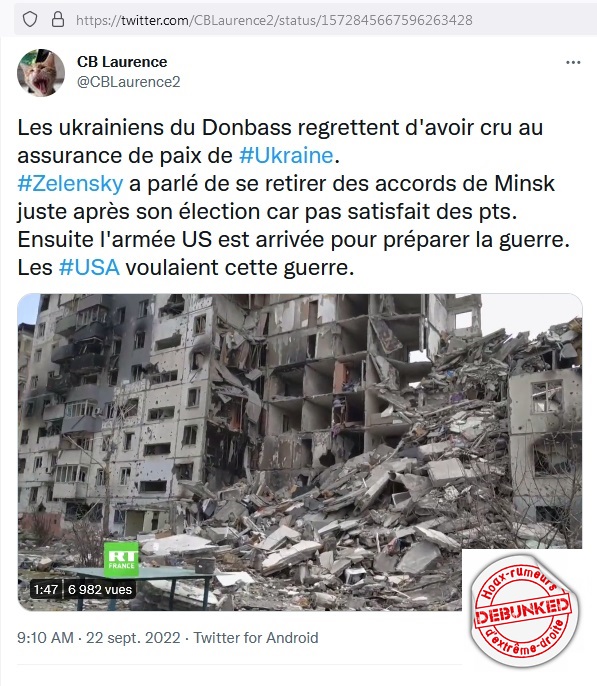Viewport: 597px width, 686px height.
Task: Open the three-dot tweet options menu
Action: 573,63
